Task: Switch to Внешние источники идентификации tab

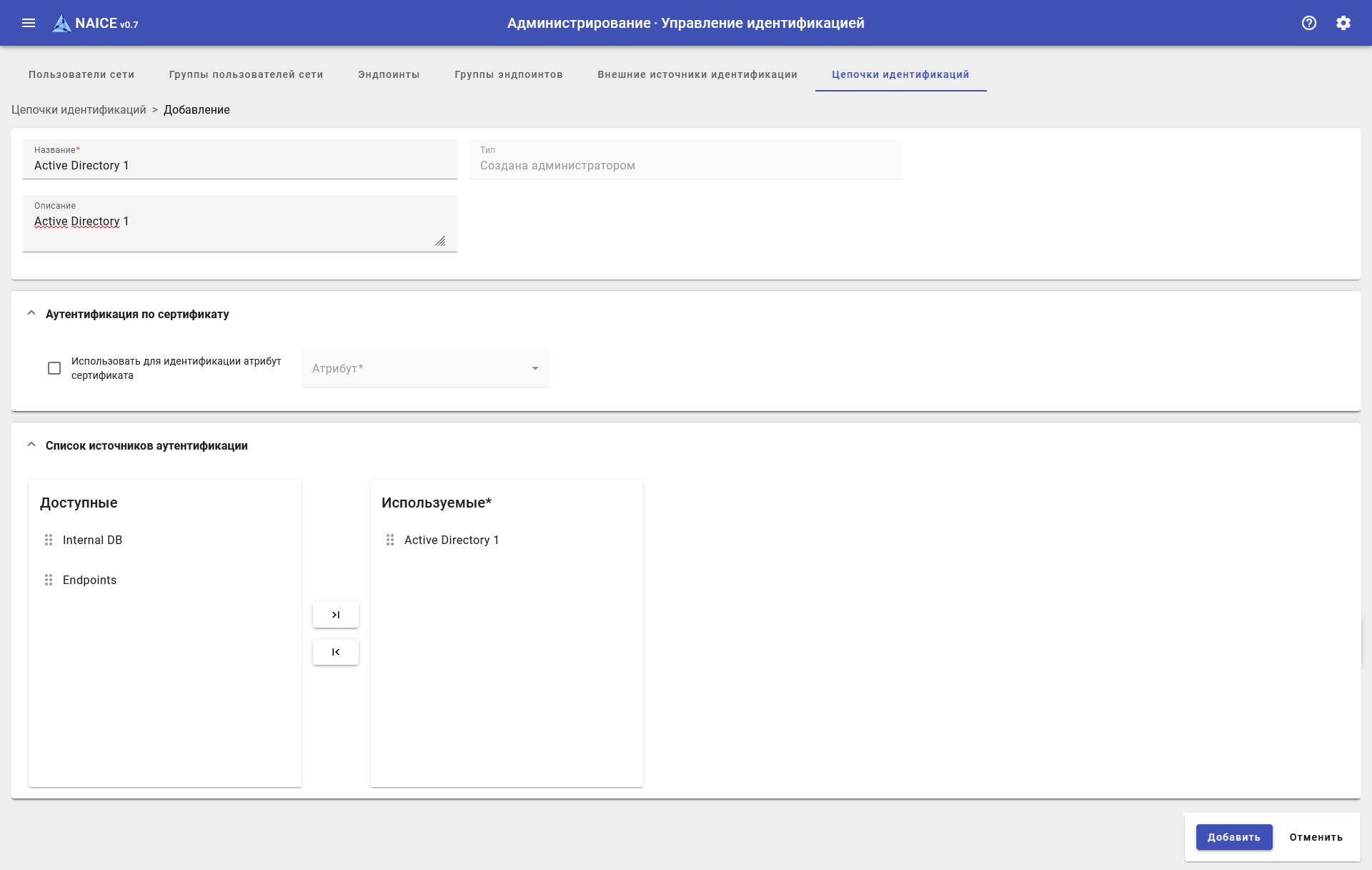Action: pos(697,74)
